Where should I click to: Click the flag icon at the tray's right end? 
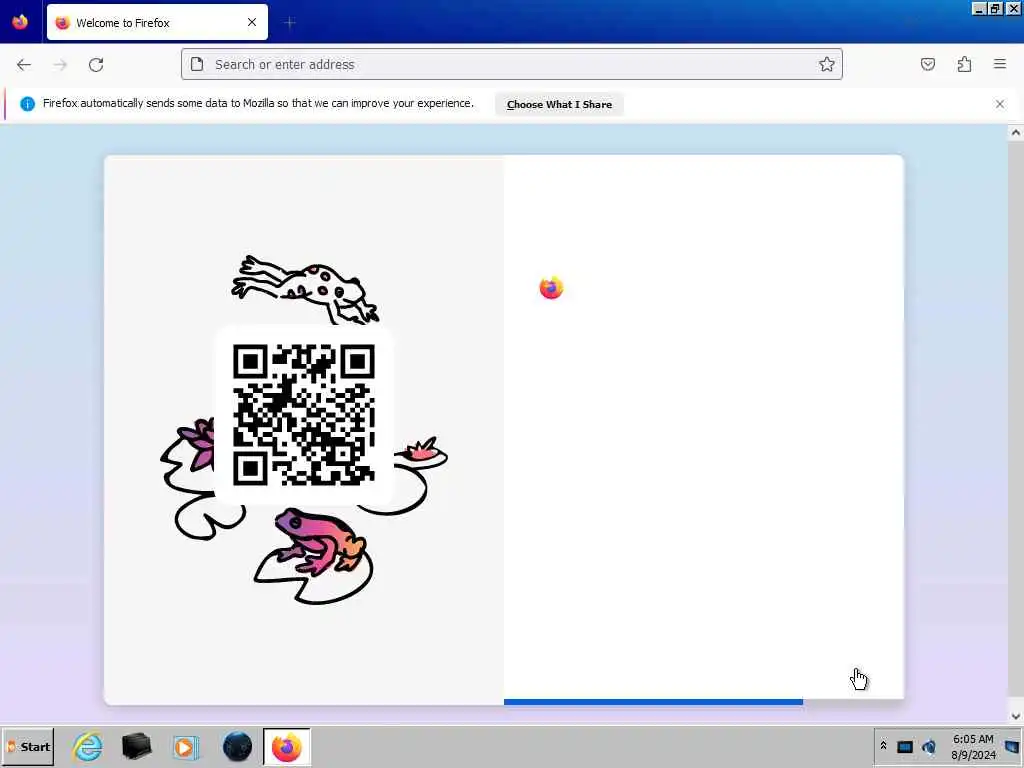pyautogui.click(x=1013, y=747)
